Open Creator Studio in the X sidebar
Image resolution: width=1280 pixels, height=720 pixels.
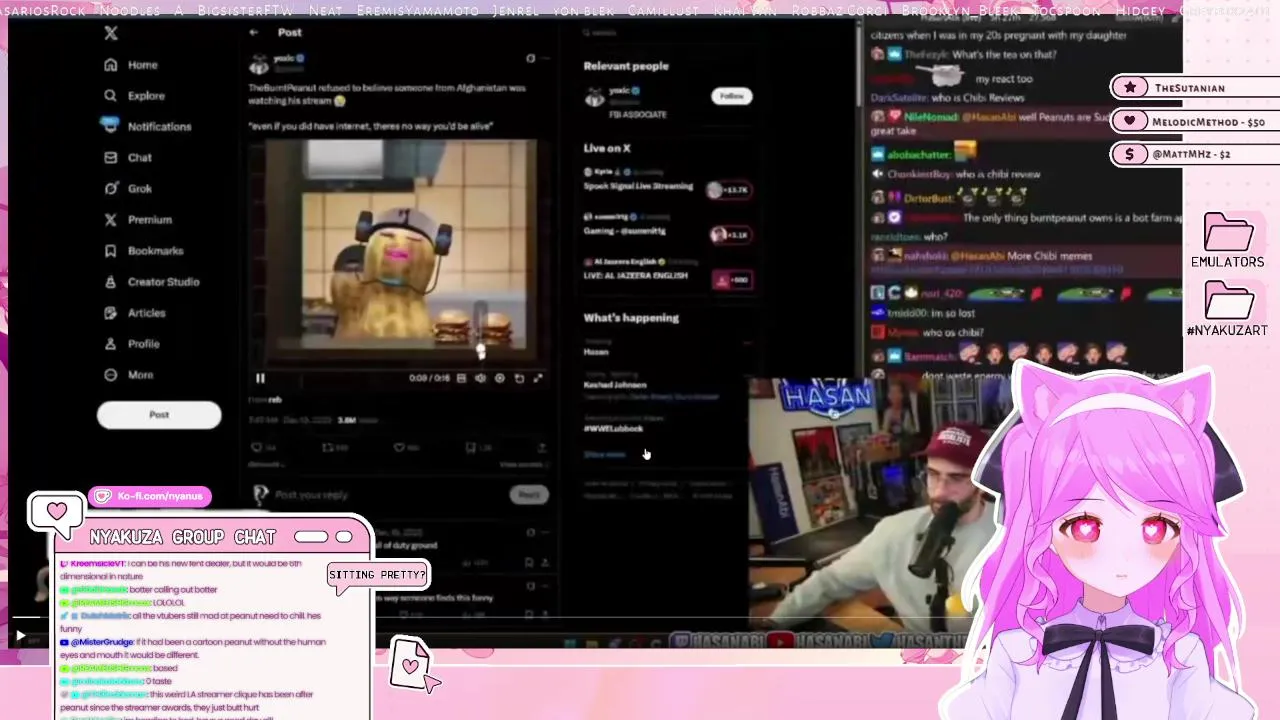tap(152, 282)
